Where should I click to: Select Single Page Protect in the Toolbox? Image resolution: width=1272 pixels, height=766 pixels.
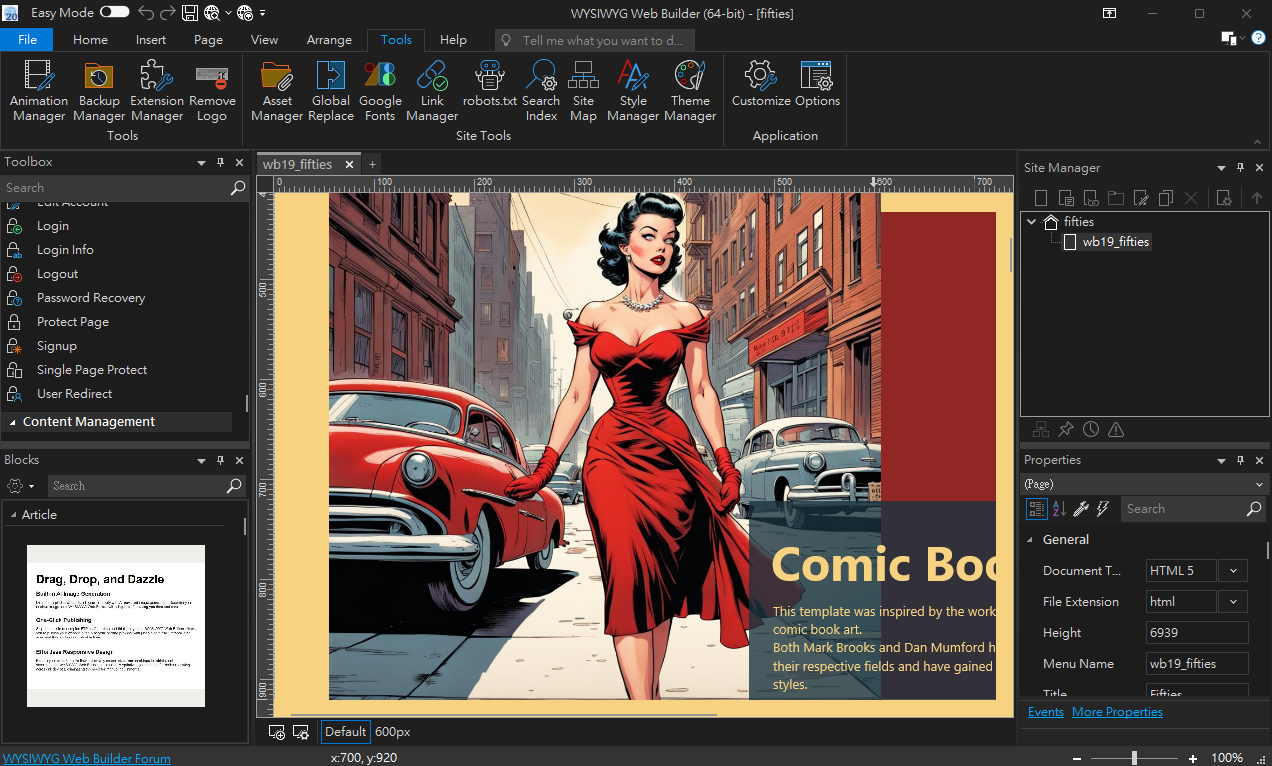(x=92, y=370)
